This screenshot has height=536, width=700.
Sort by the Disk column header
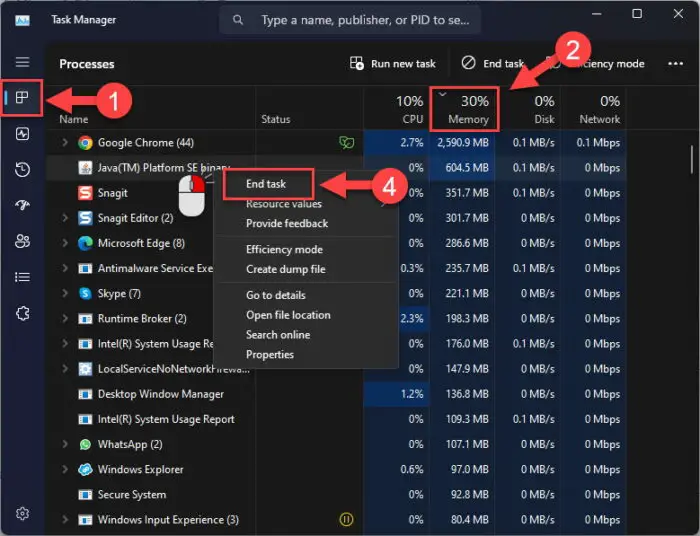(x=530, y=108)
